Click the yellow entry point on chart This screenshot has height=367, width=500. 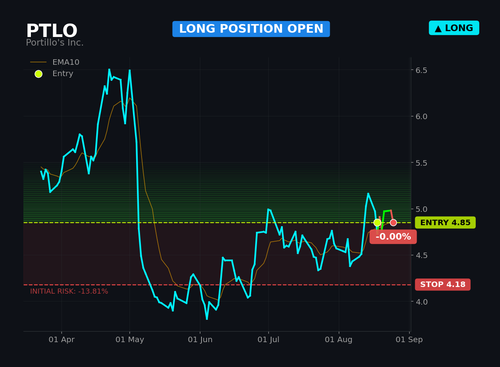[x=377, y=222]
